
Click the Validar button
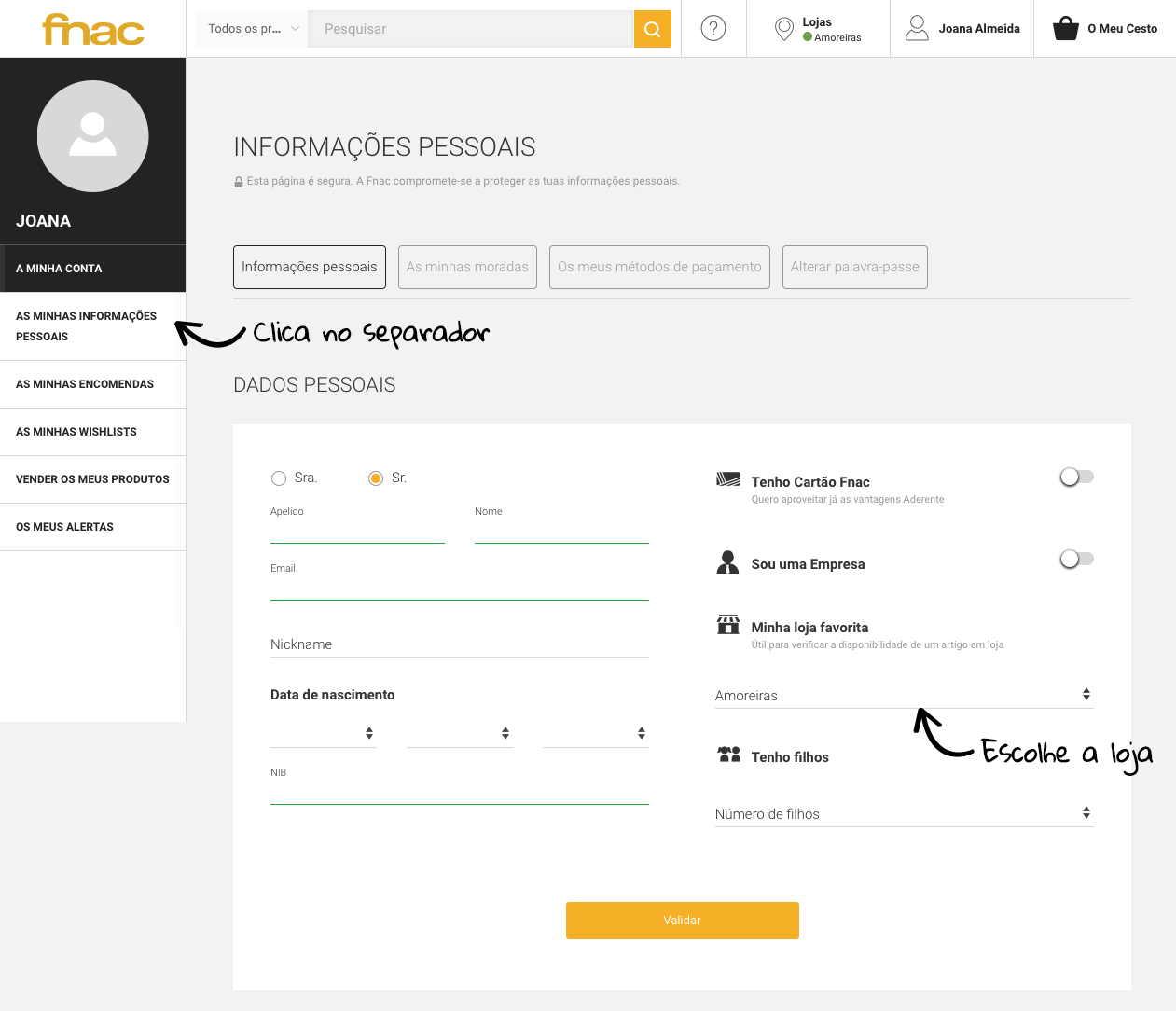pos(683,921)
